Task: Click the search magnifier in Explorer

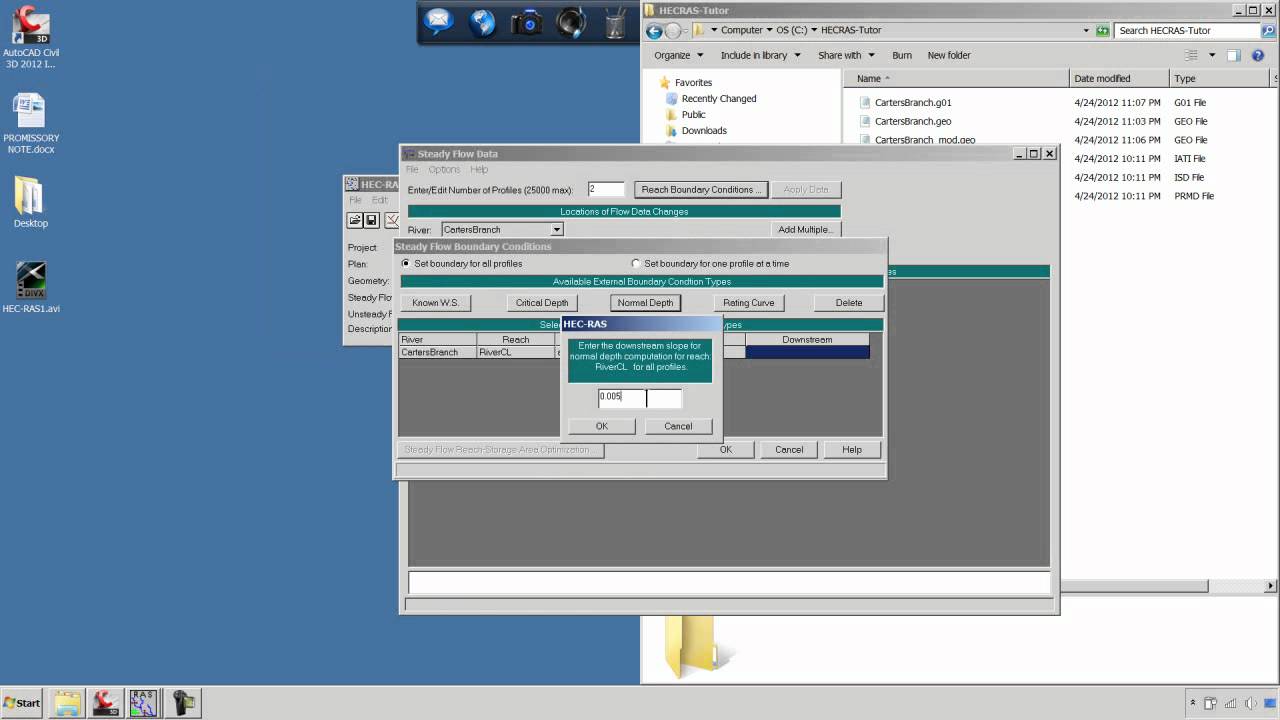Action: [x=1268, y=31]
